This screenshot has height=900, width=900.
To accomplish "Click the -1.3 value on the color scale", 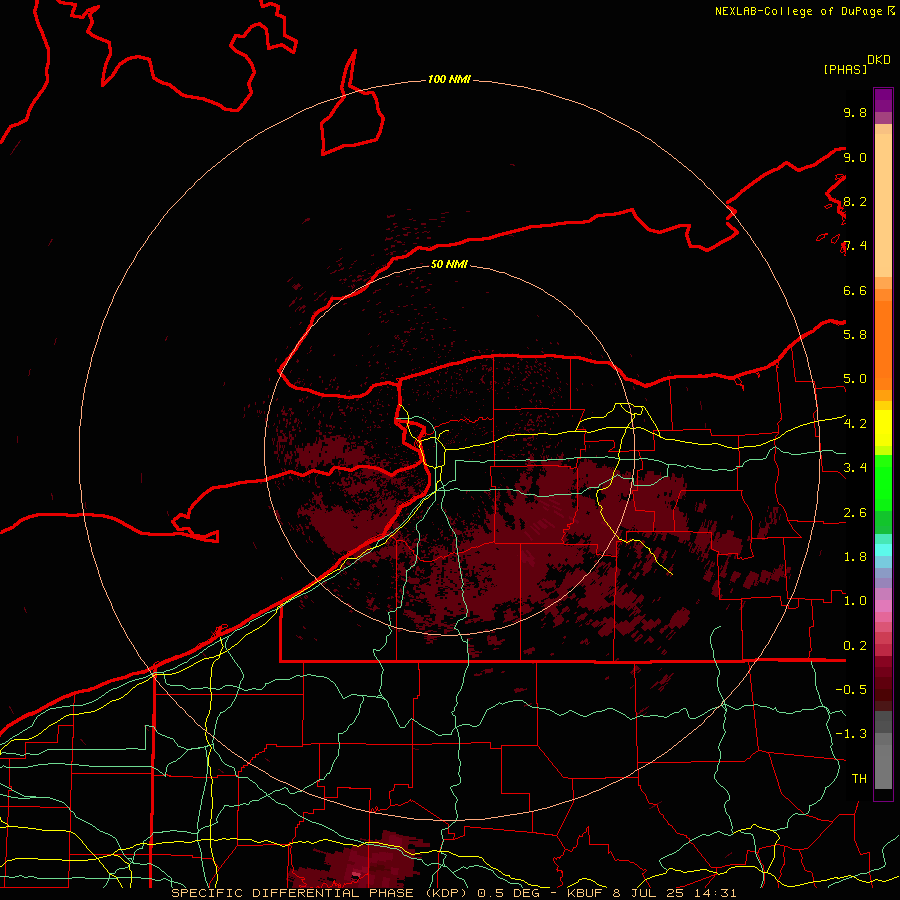I will click(x=851, y=734).
